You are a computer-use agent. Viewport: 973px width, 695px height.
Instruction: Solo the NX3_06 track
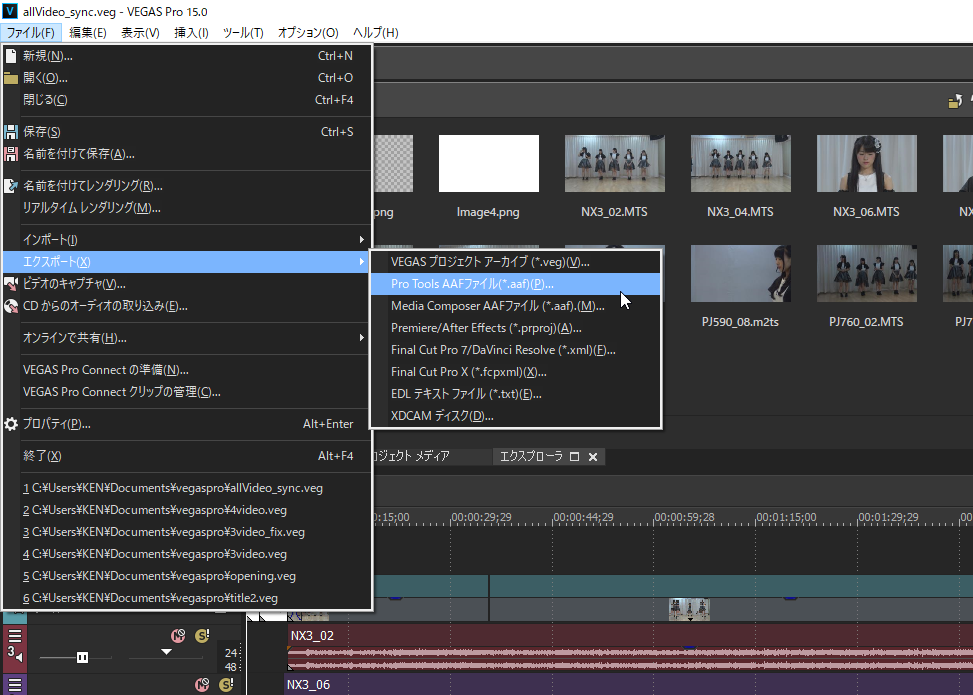pyautogui.click(x=226, y=684)
